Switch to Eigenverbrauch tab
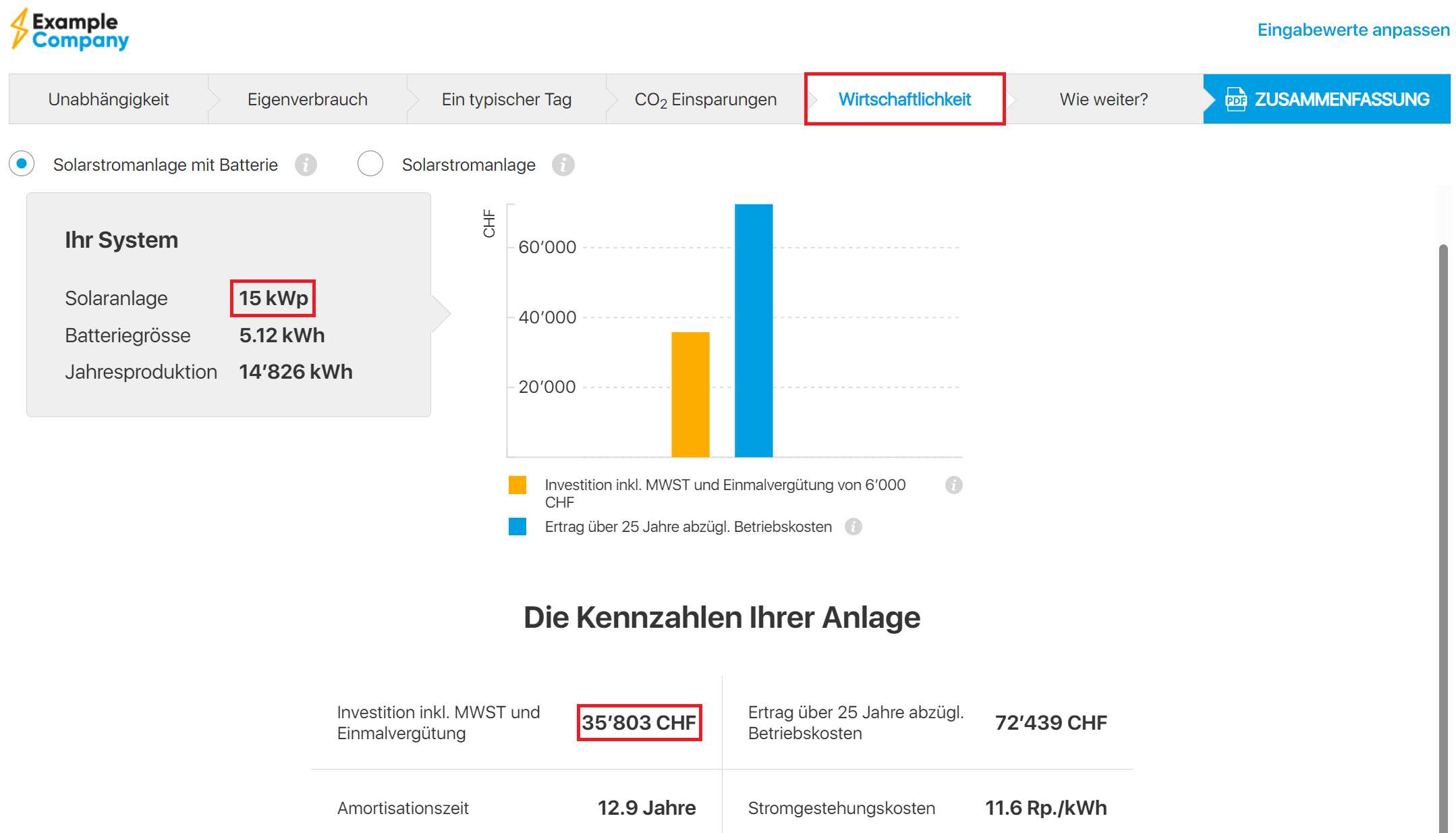Viewport: 1456px width, 833px height. click(307, 99)
